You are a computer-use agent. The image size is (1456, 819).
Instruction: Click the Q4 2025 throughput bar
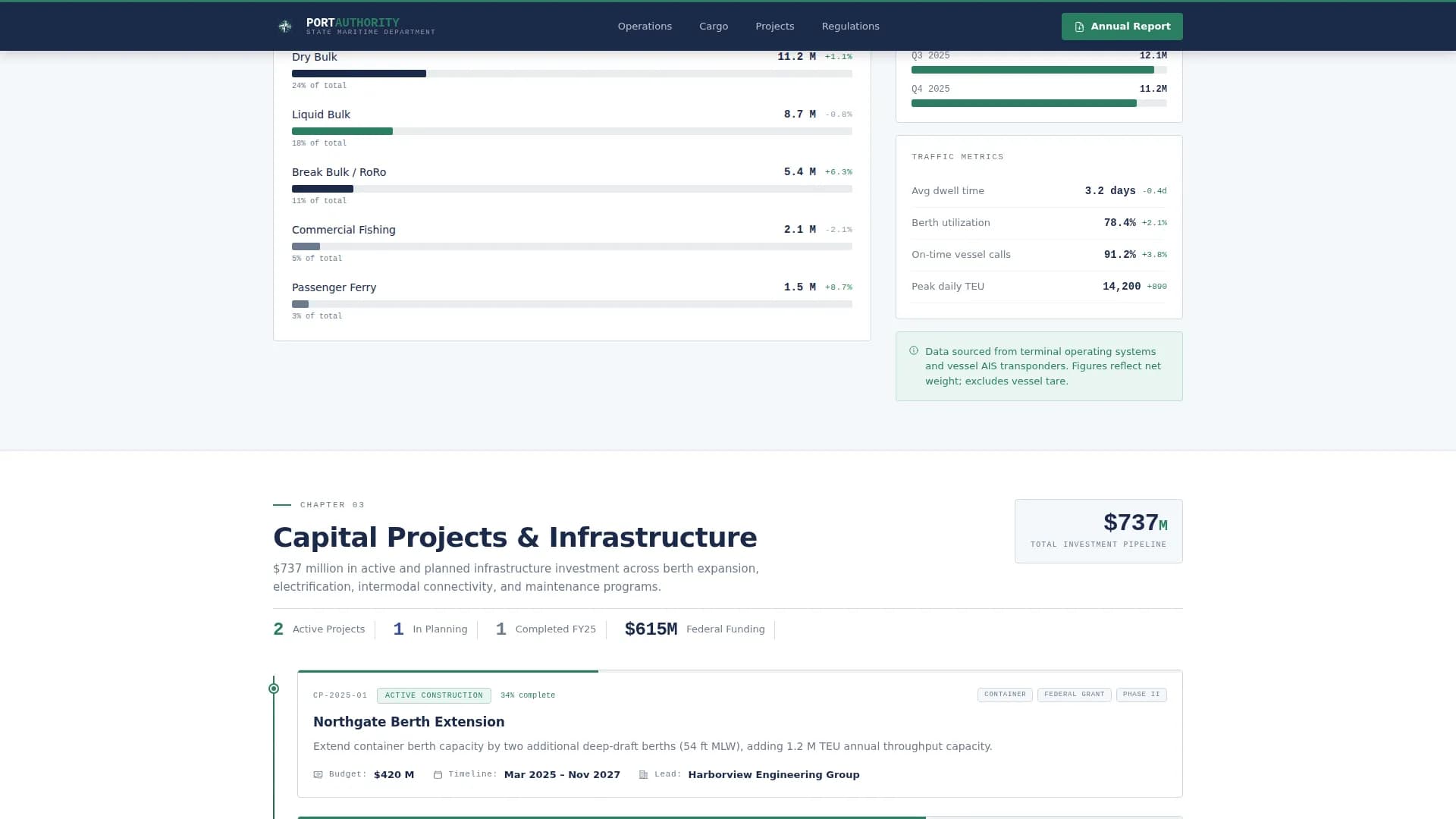coord(1039,103)
